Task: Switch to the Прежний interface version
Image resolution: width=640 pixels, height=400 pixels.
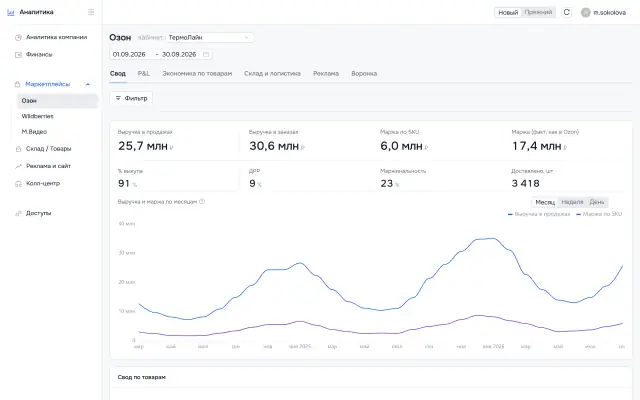Action: coord(538,13)
